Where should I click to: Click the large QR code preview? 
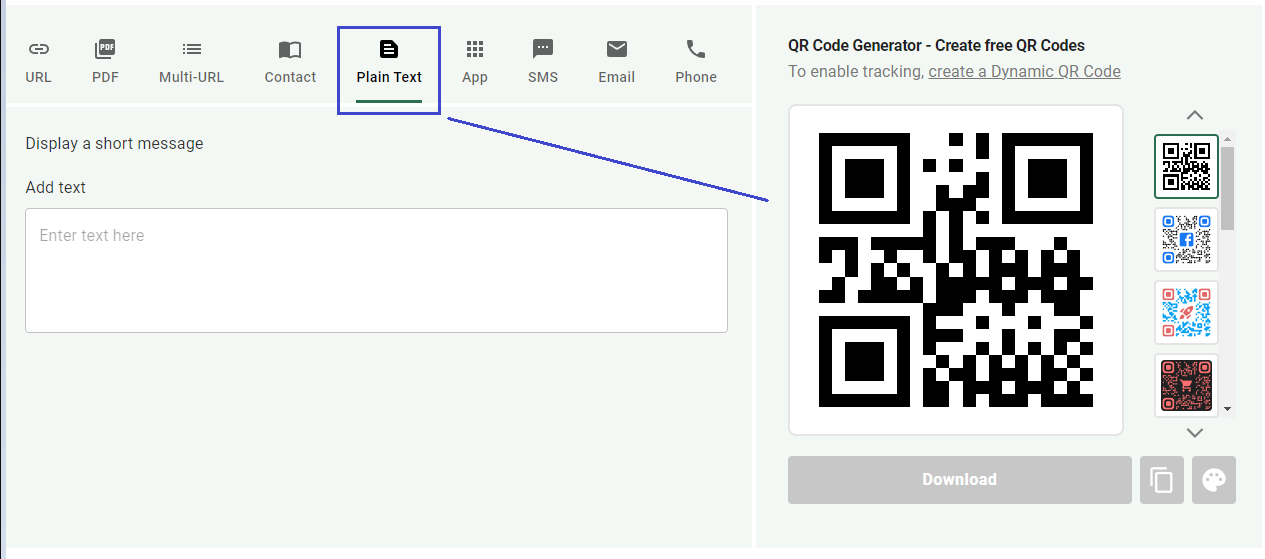point(956,270)
